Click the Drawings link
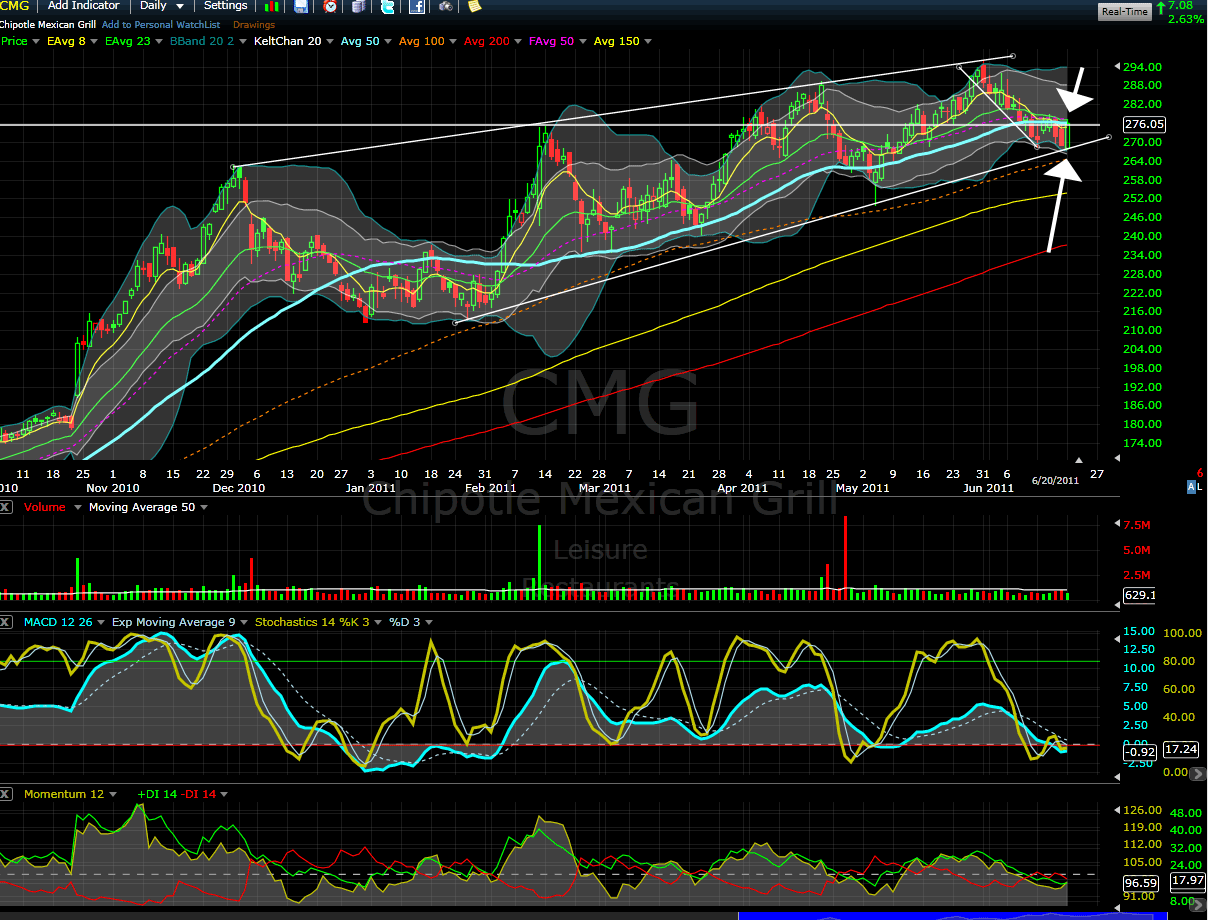 [x=253, y=23]
